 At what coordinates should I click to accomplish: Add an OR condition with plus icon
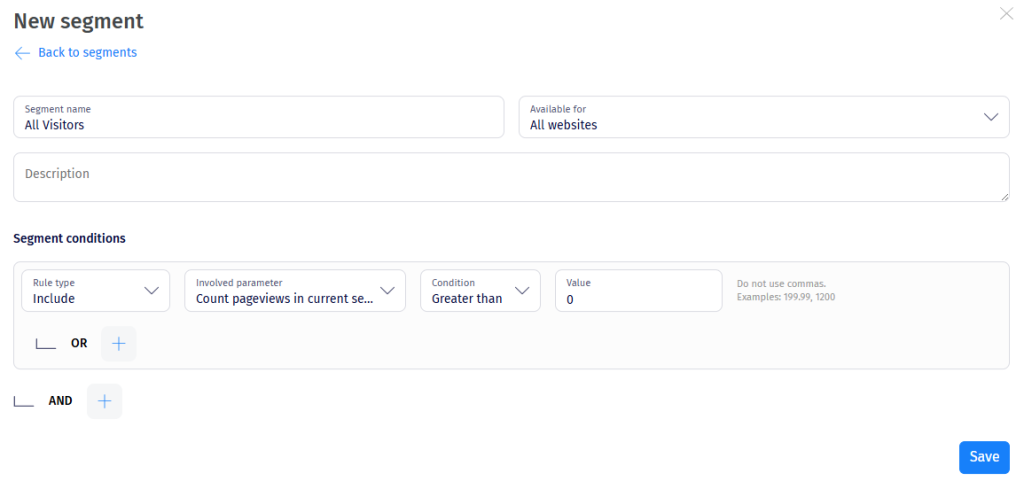point(119,343)
